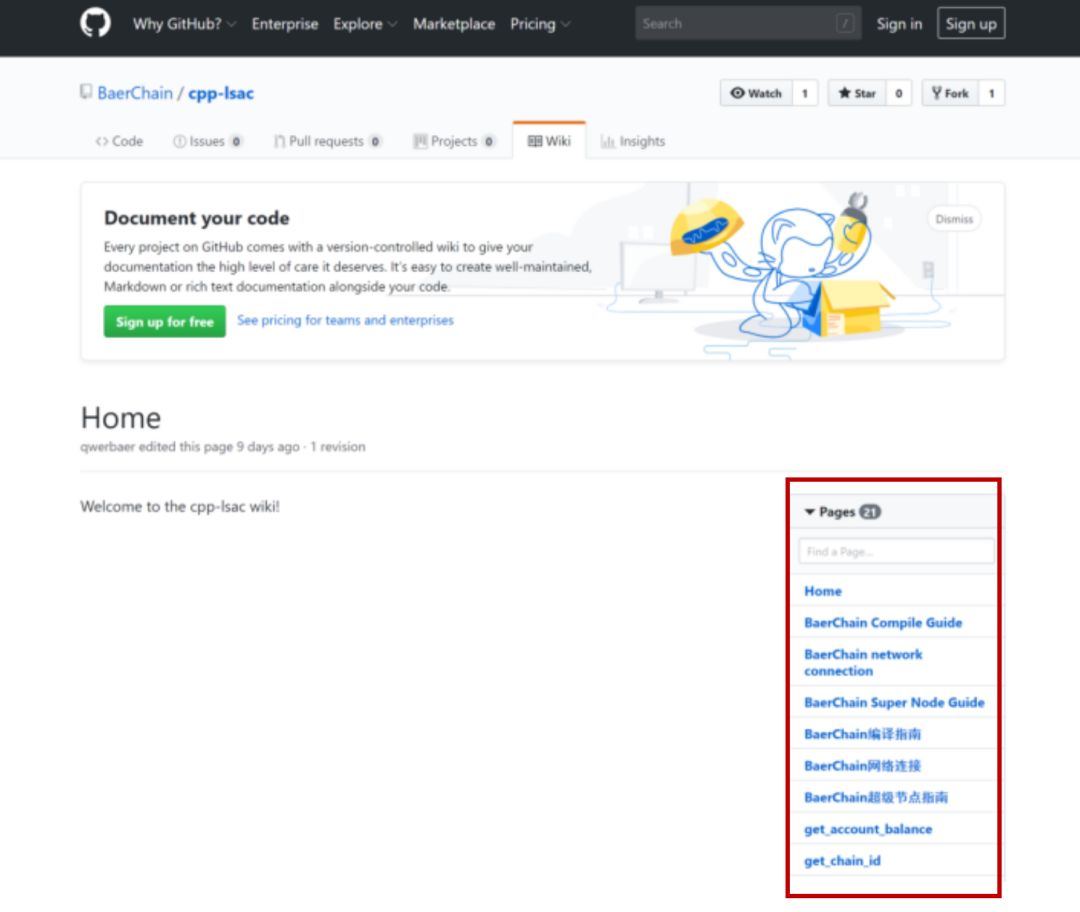
Task: Click the repository book icon
Action: tap(86, 92)
